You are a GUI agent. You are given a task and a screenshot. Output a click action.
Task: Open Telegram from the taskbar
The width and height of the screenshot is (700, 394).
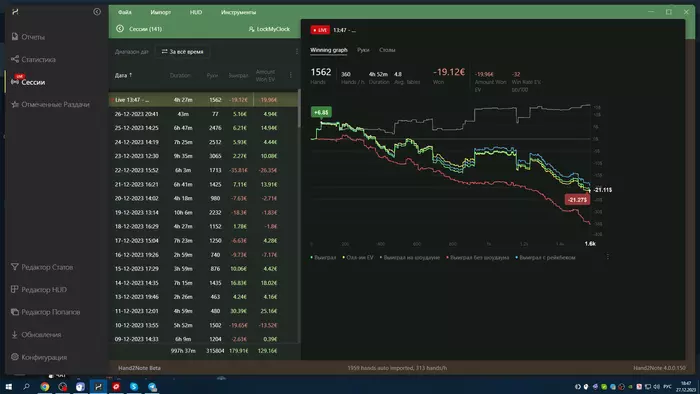coord(152,386)
